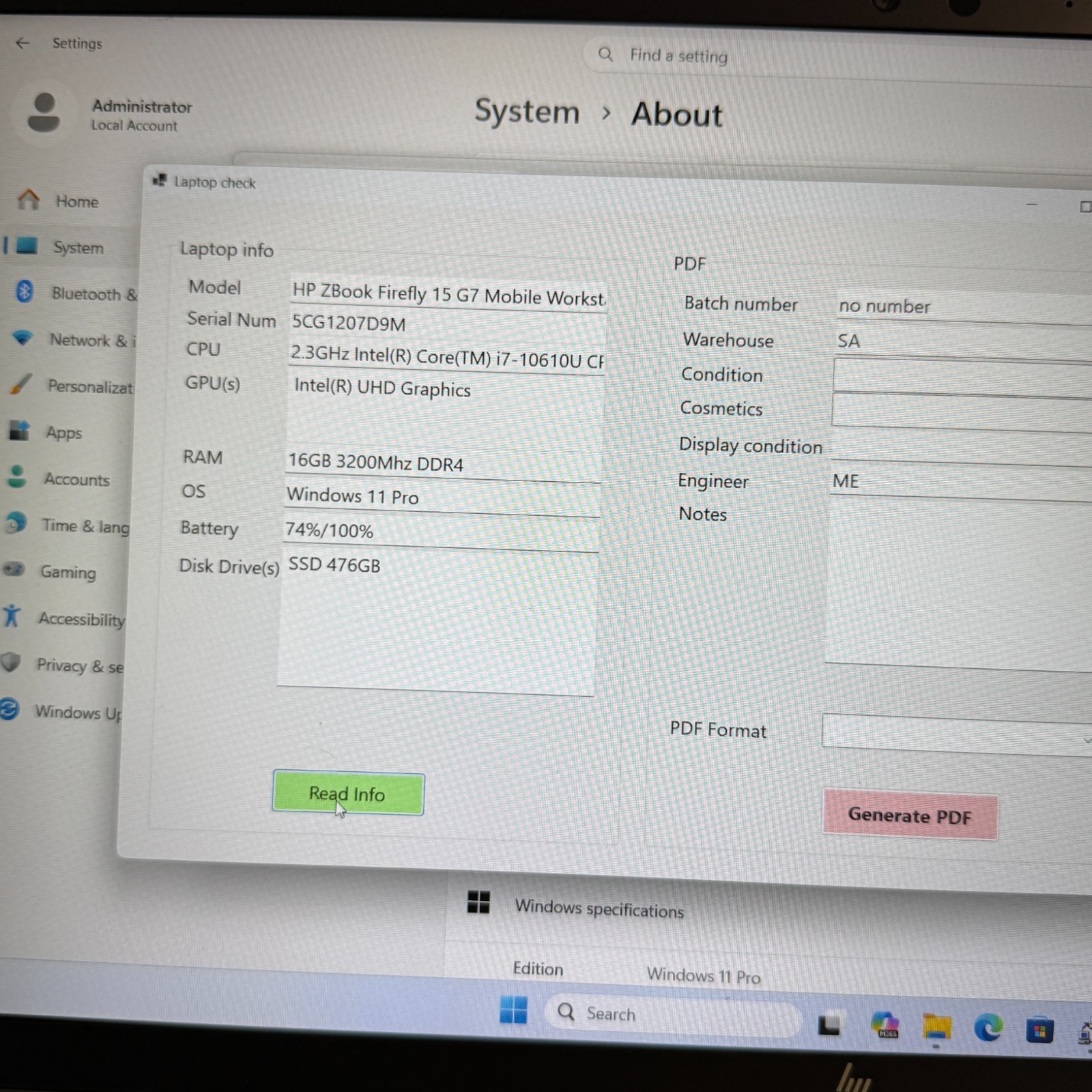This screenshot has height=1092, width=1092.
Task: Click the Laptop check window icon
Action: point(160,180)
